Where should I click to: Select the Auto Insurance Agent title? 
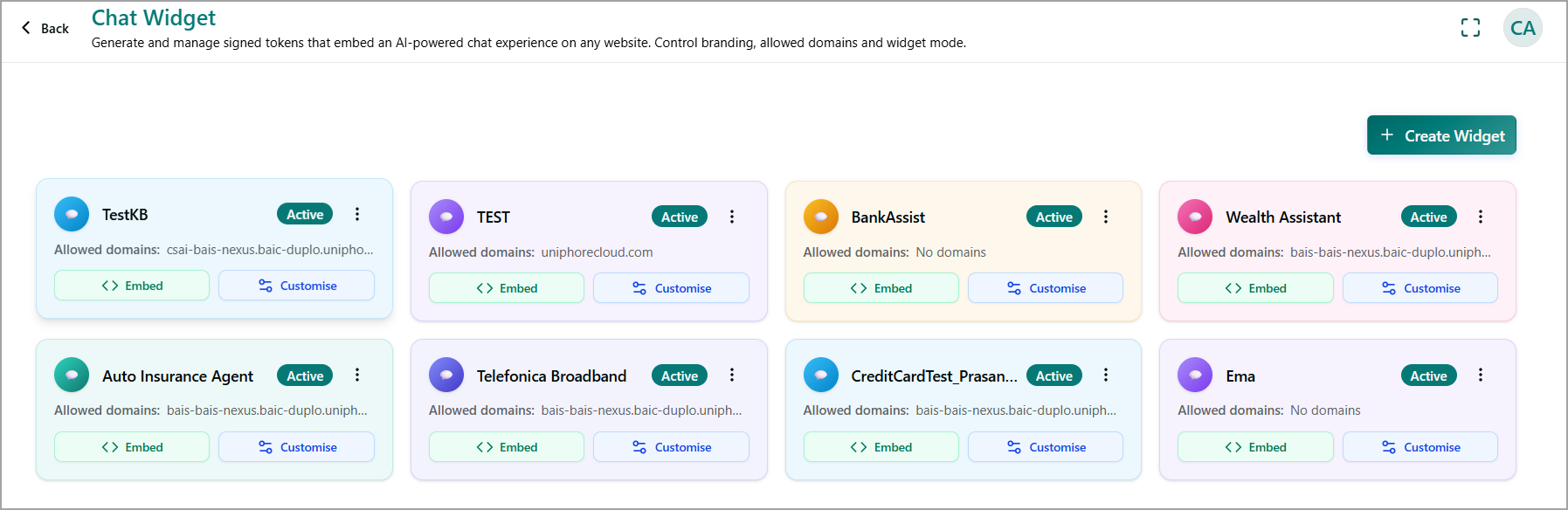click(x=177, y=376)
